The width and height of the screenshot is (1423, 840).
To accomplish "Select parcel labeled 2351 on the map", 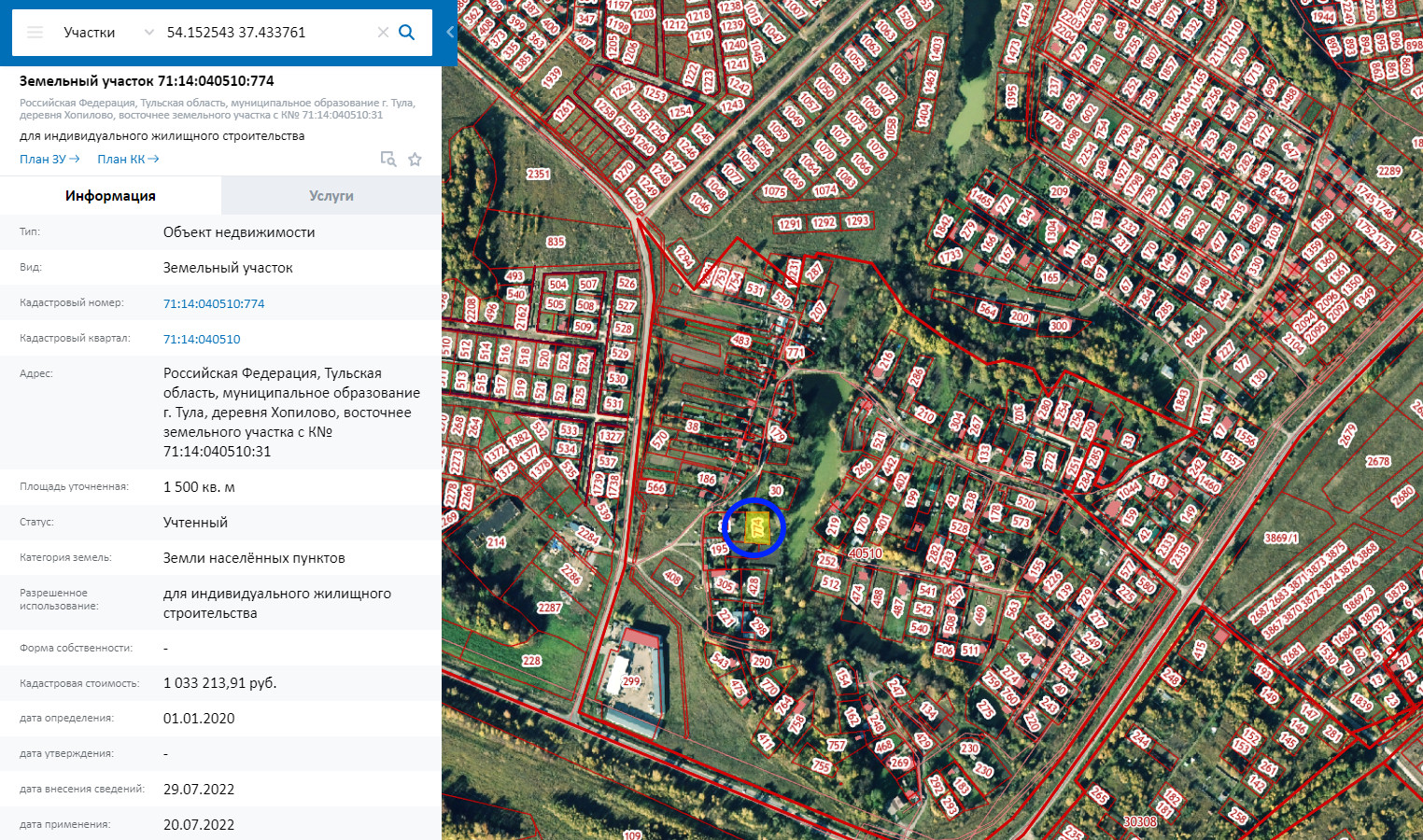I will [539, 175].
